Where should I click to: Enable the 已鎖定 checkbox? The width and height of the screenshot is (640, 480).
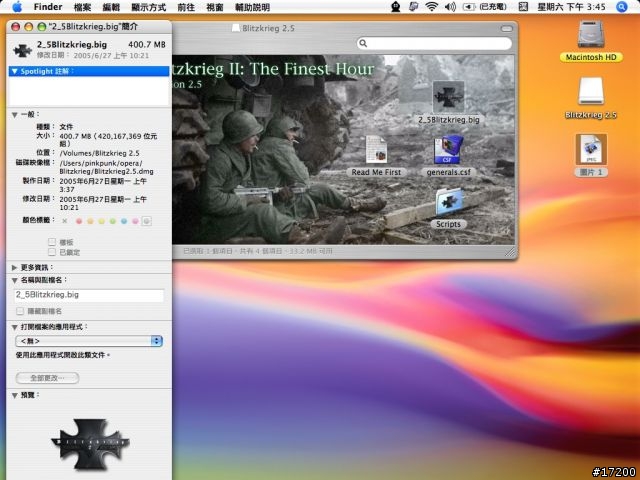52,252
